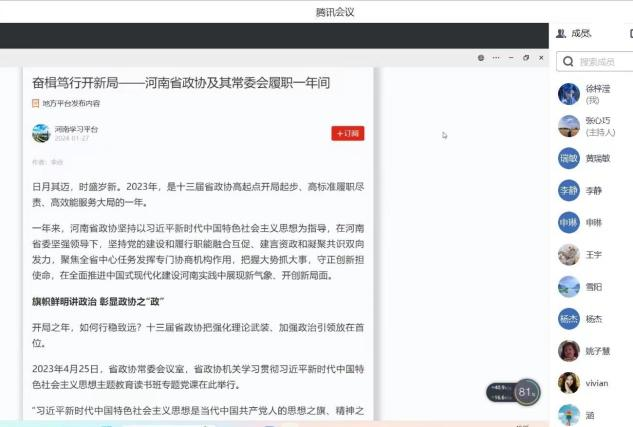
Task: Focus the 搜索成员 search field
Action: tap(602, 62)
